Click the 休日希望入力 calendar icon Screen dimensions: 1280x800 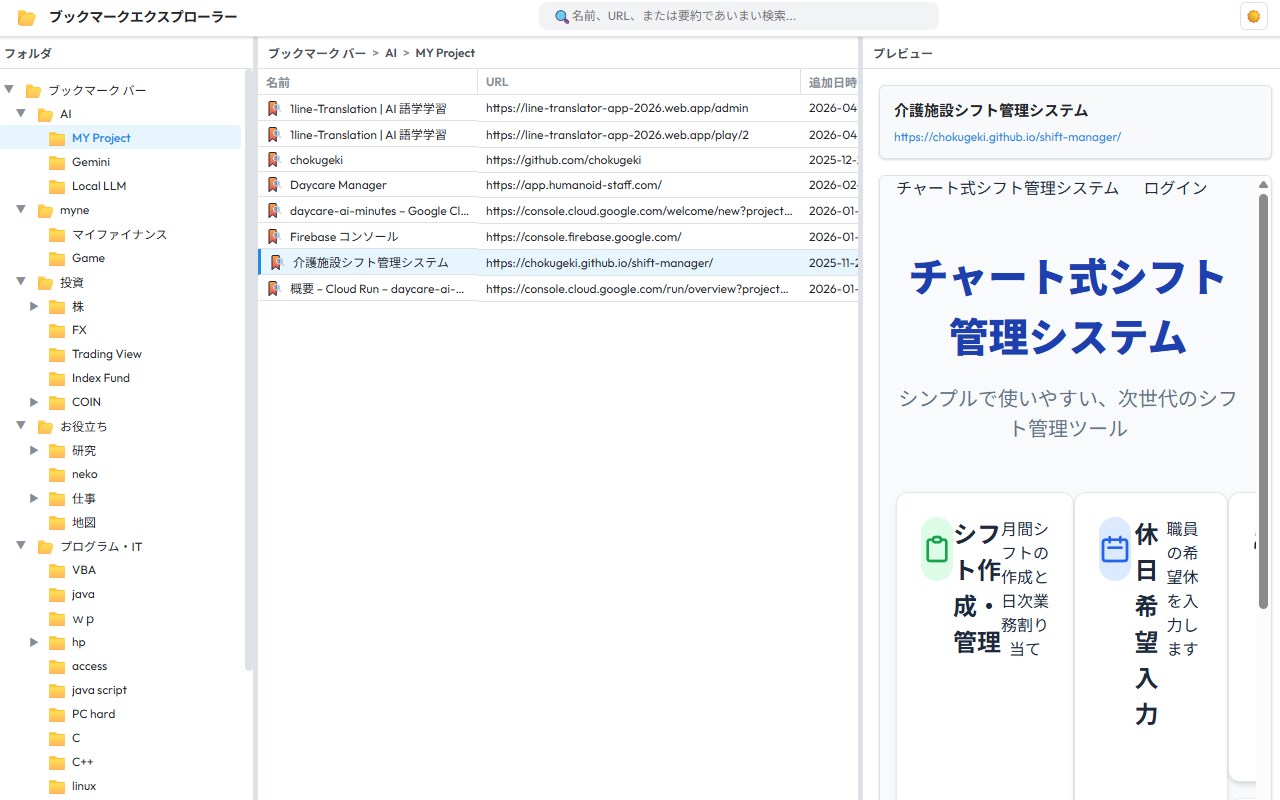point(1115,549)
